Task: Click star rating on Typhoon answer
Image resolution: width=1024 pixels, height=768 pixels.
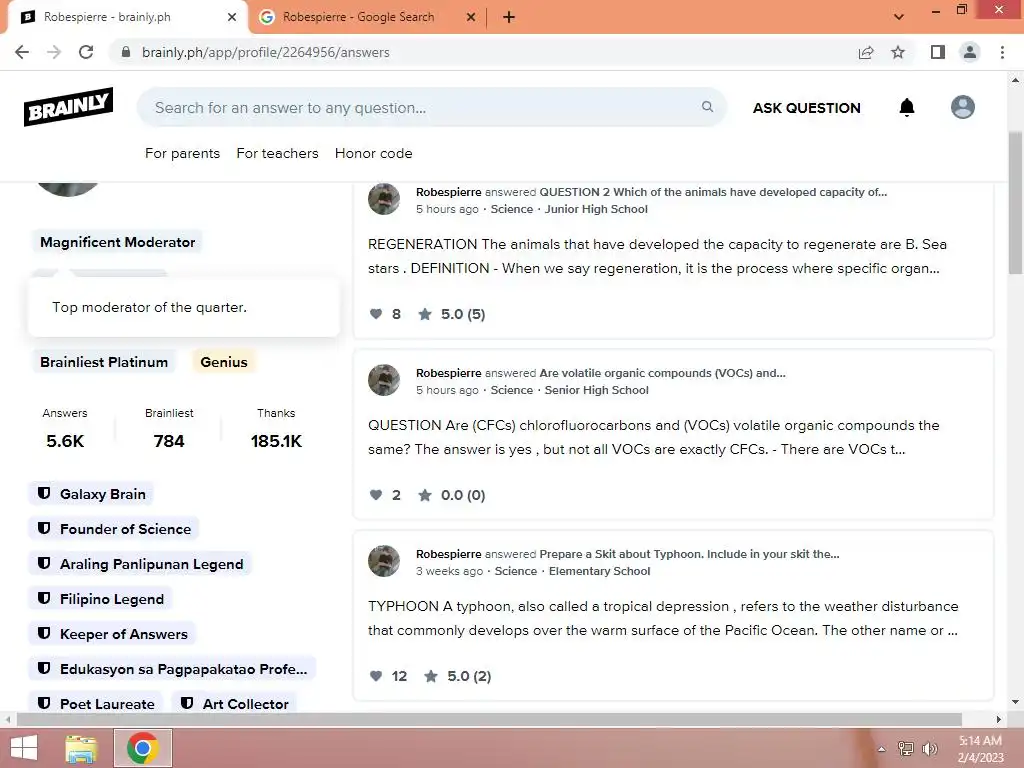Action: click(431, 676)
